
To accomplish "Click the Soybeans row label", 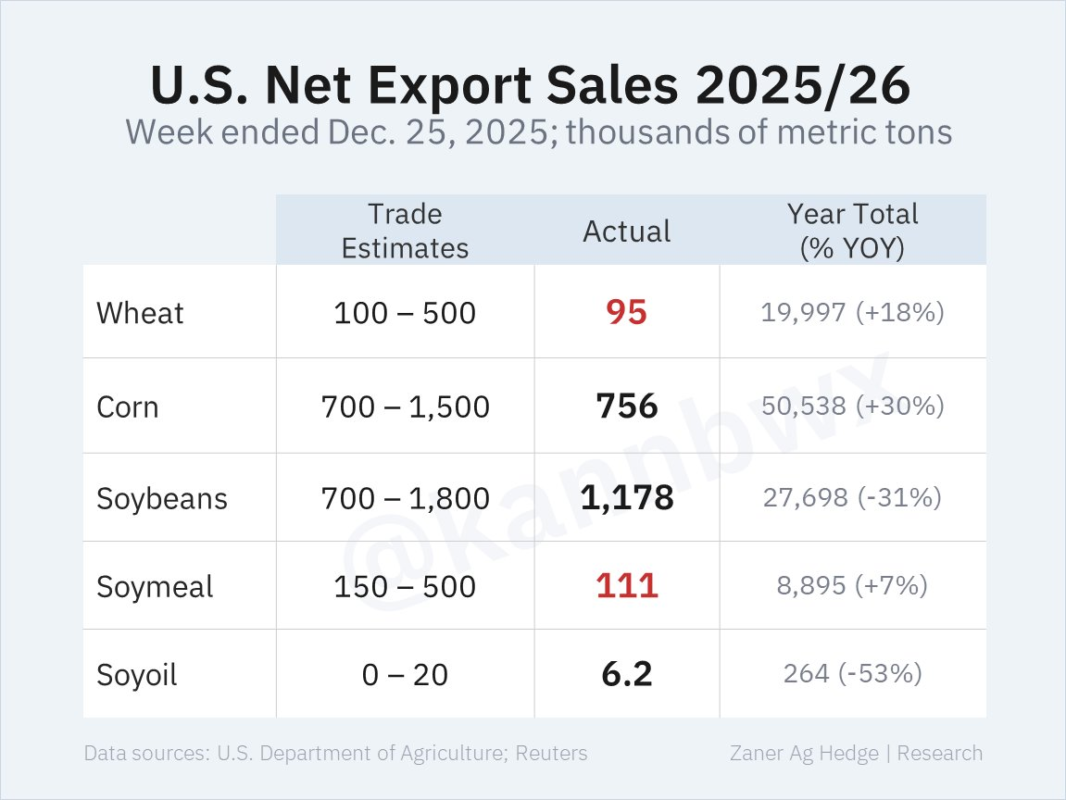I will (x=162, y=498).
